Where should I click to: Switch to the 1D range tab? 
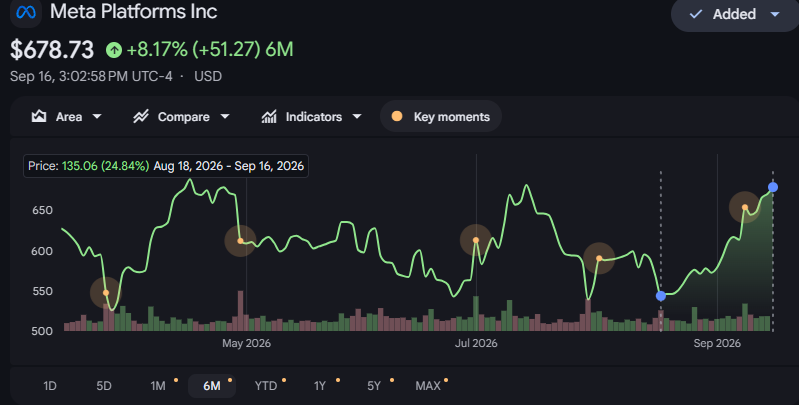pos(50,386)
